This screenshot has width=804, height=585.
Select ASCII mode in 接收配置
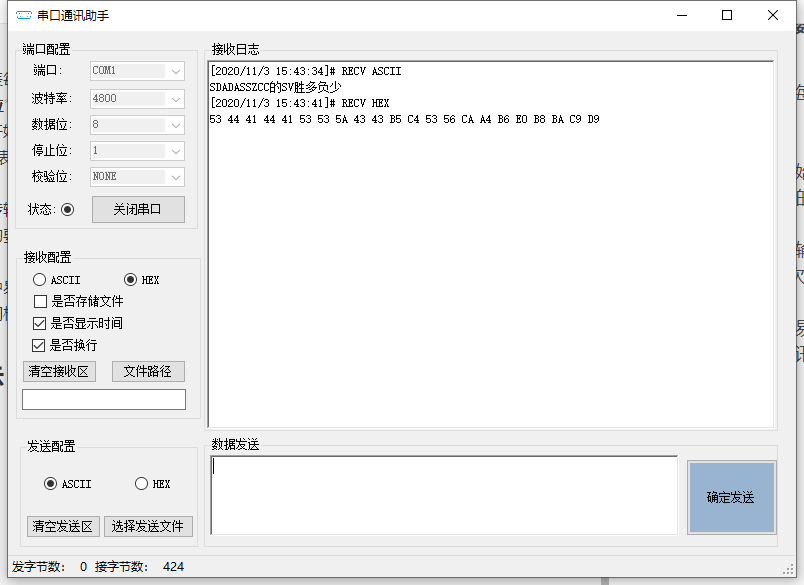pyautogui.click(x=41, y=278)
